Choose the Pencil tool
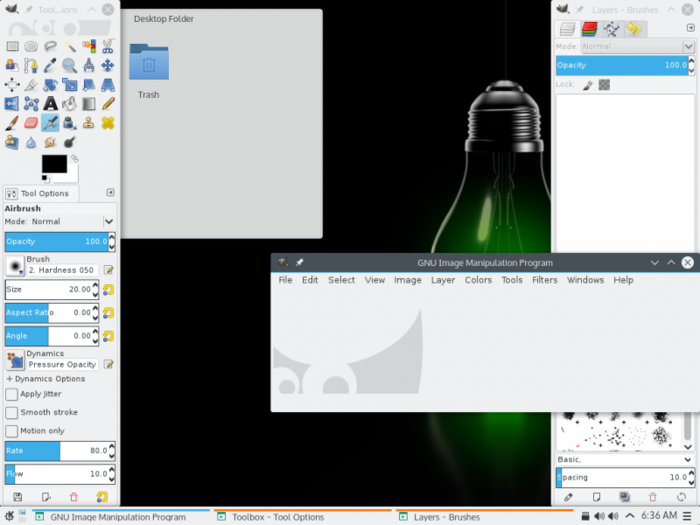700x525 pixels. (107, 103)
